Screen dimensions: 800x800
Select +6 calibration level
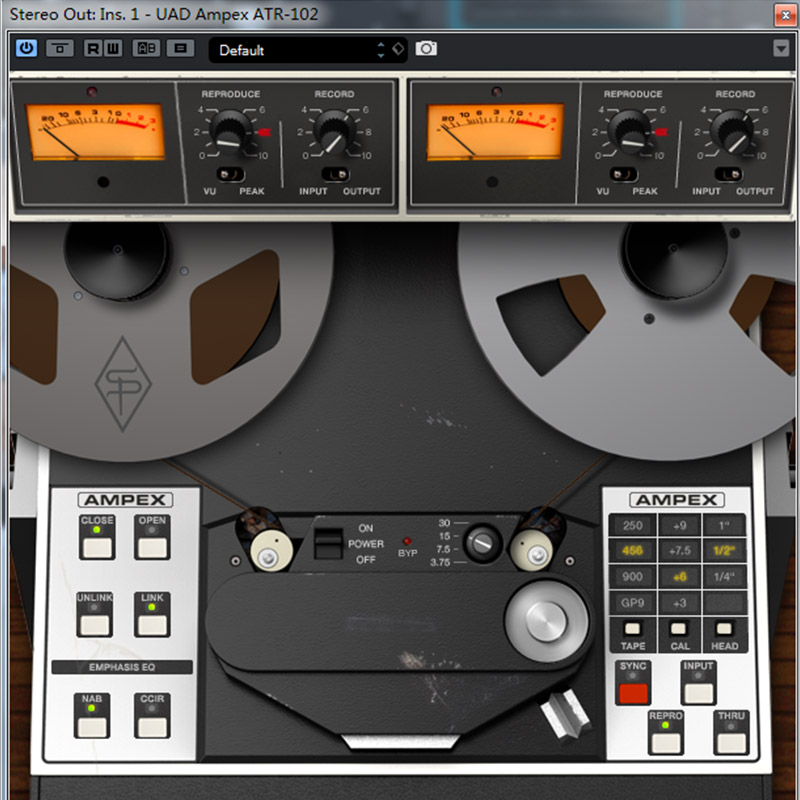point(680,577)
